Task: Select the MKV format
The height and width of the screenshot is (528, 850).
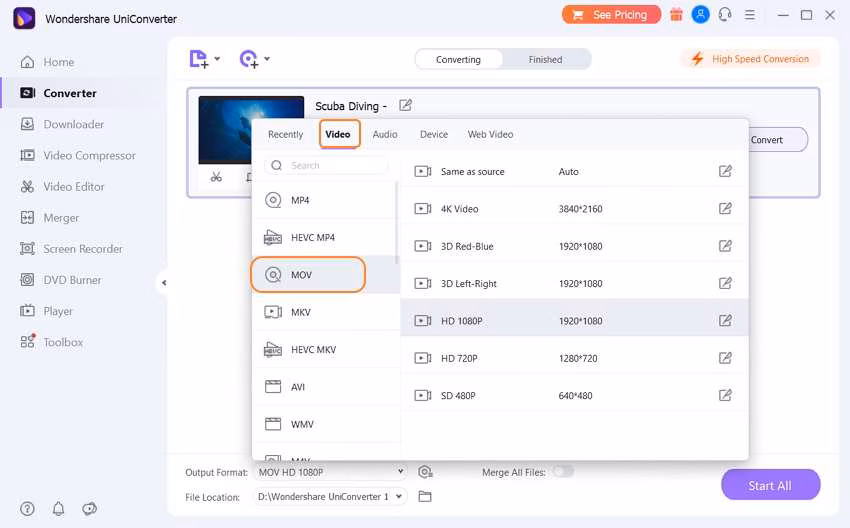Action: [325, 312]
